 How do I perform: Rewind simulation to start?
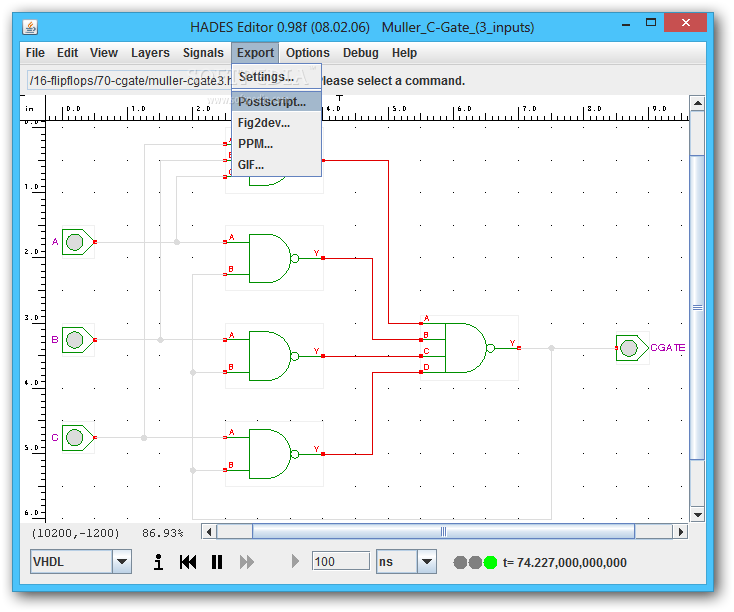pos(188,562)
